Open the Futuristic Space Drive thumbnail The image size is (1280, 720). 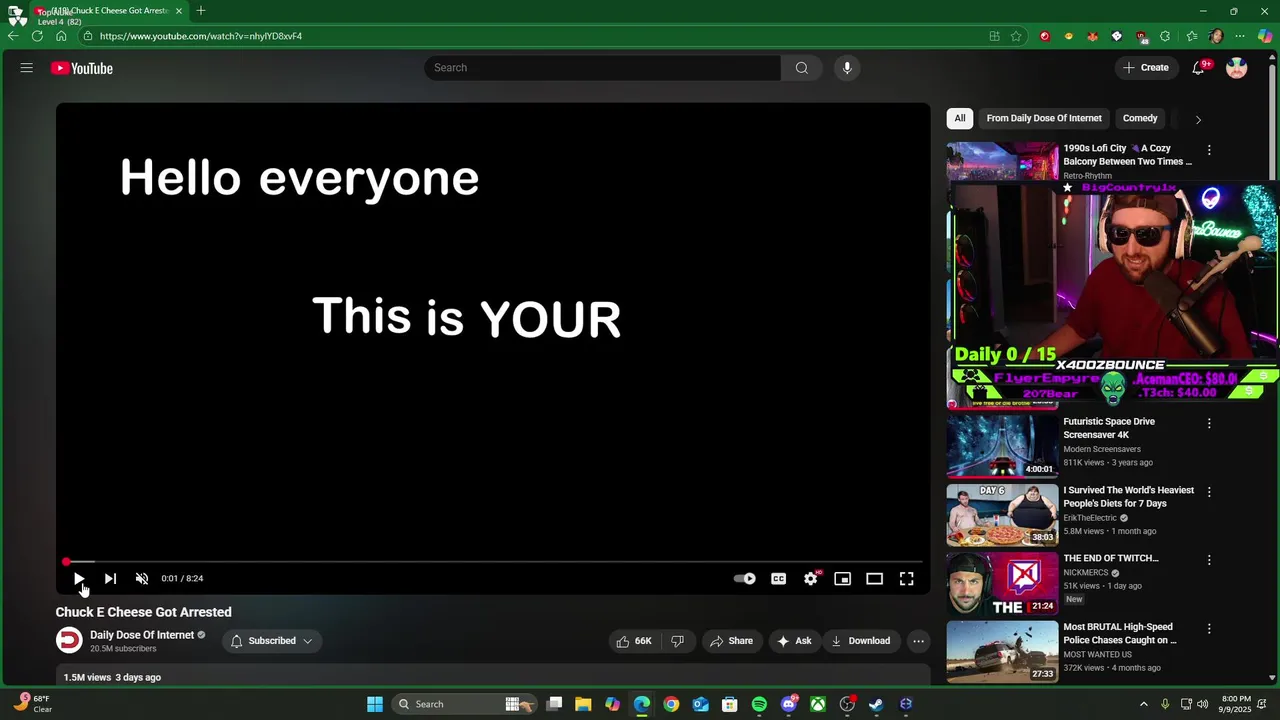(x=1002, y=447)
